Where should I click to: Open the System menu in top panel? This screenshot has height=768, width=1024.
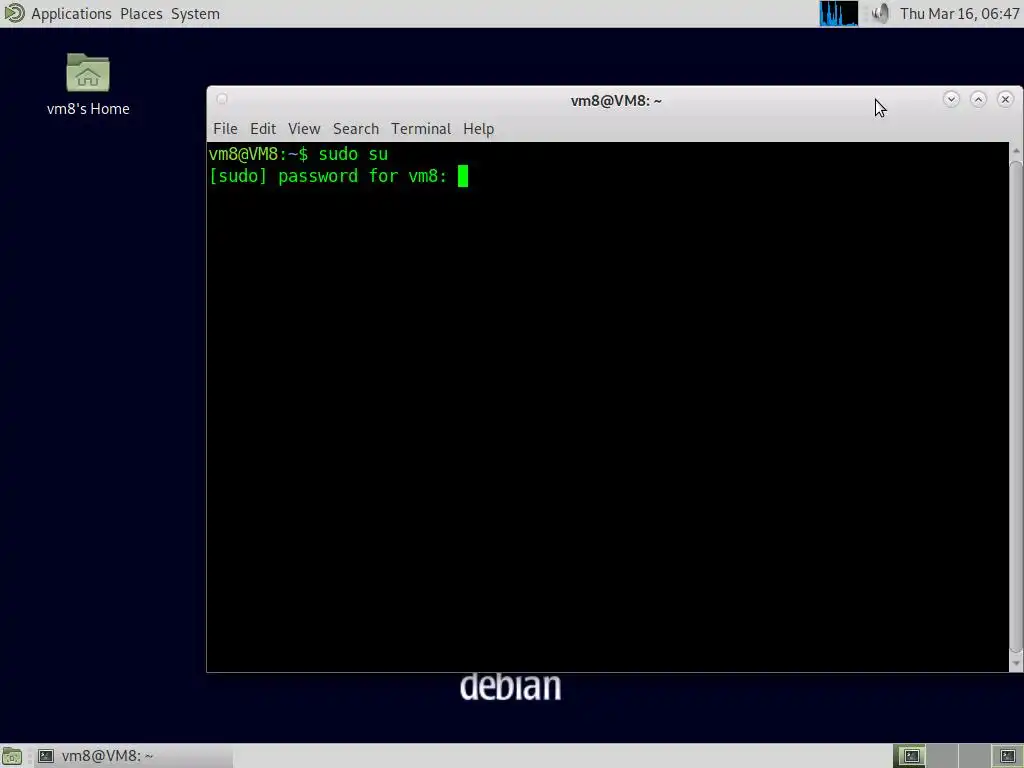195,14
